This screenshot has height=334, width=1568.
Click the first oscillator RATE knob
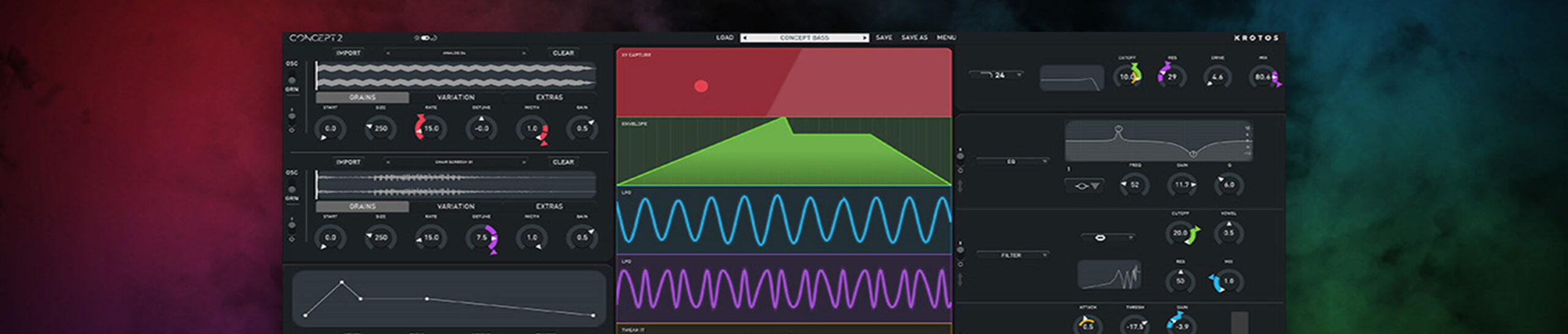click(431, 128)
